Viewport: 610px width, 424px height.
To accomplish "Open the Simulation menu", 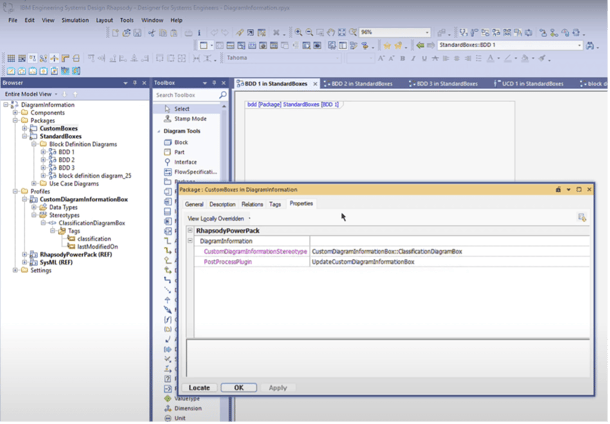I will point(75,20).
